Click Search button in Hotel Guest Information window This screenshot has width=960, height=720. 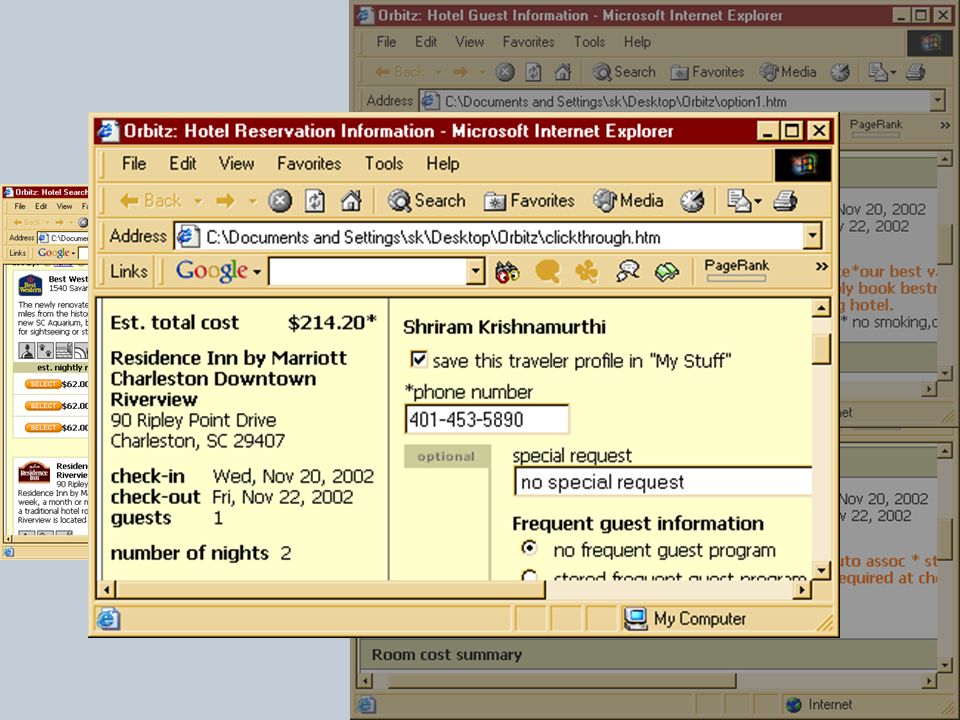coord(624,72)
